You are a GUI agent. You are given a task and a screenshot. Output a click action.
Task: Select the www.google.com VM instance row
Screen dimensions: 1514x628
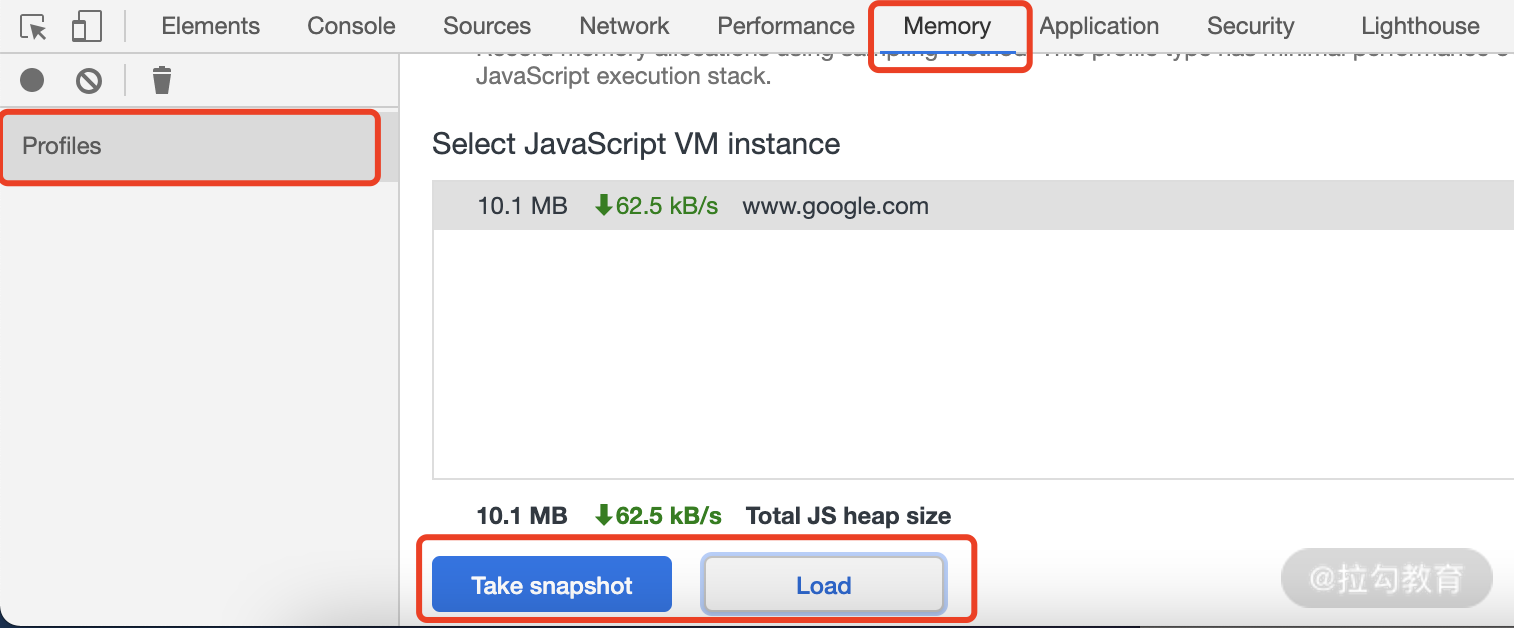835,206
